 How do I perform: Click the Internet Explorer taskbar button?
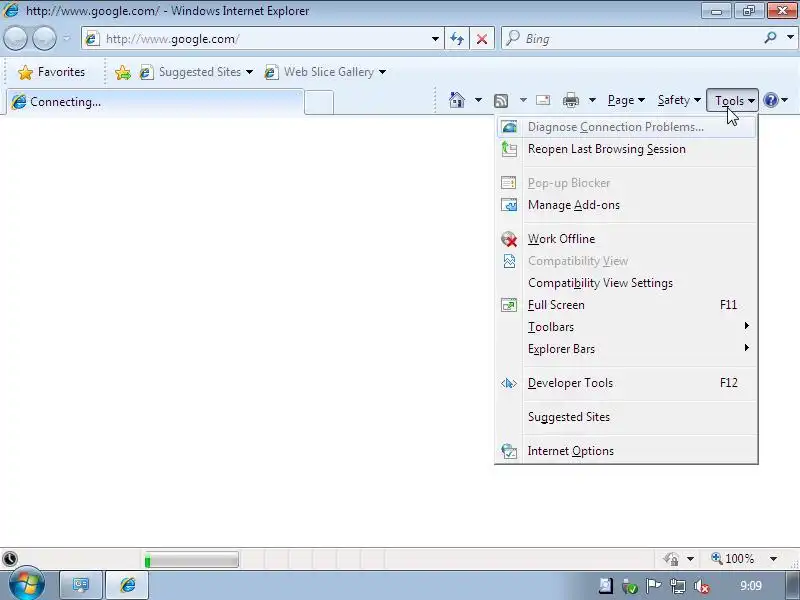tap(128, 585)
